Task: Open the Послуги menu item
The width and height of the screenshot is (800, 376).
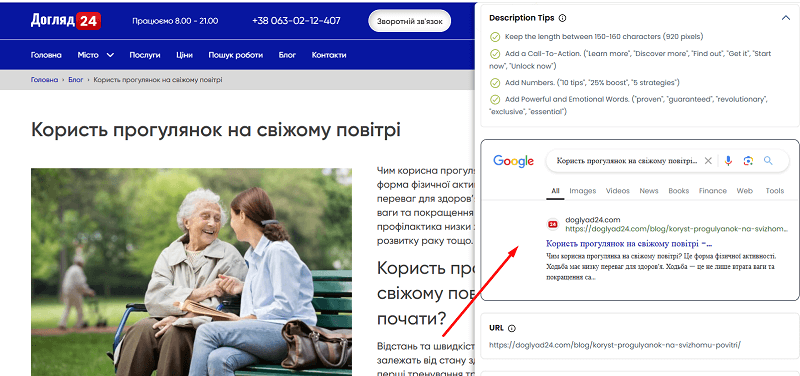Action: point(145,55)
